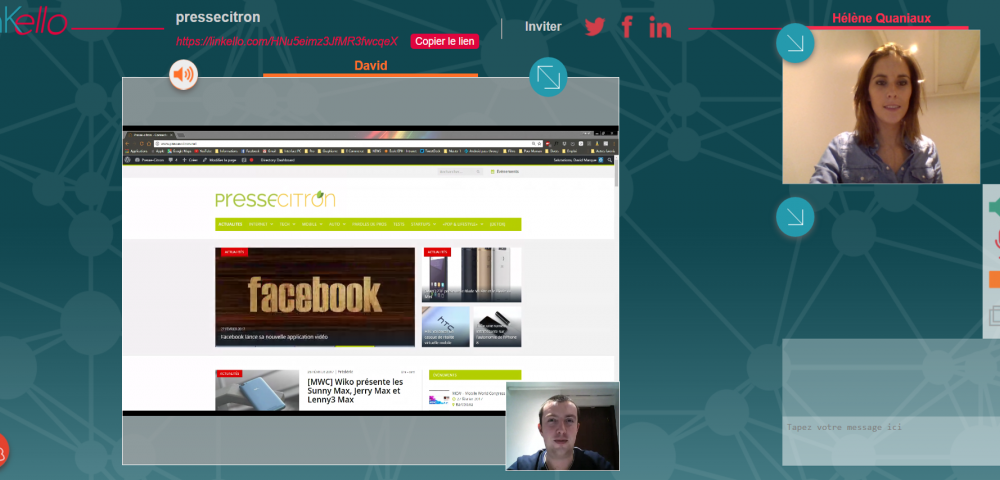This screenshot has height=480, width=1000.
Task: Click the Linkello logo
Action: [33, 20]
